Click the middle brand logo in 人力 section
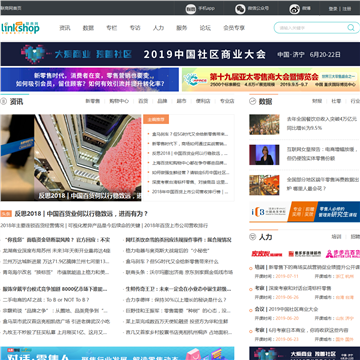The image size is (360, 360). (305, 254)
